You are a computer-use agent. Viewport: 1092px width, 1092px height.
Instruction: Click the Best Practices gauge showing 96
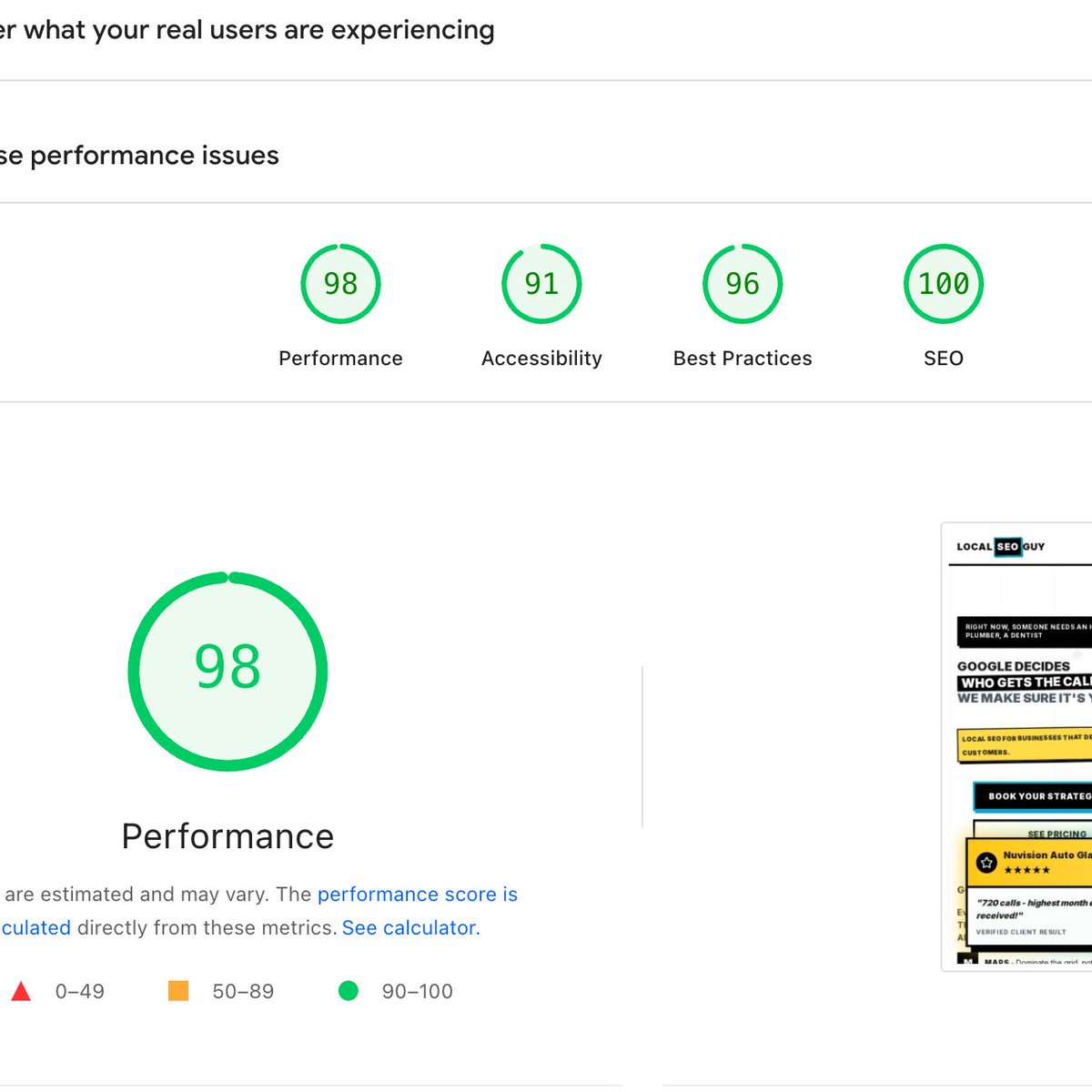pos(743,284)
